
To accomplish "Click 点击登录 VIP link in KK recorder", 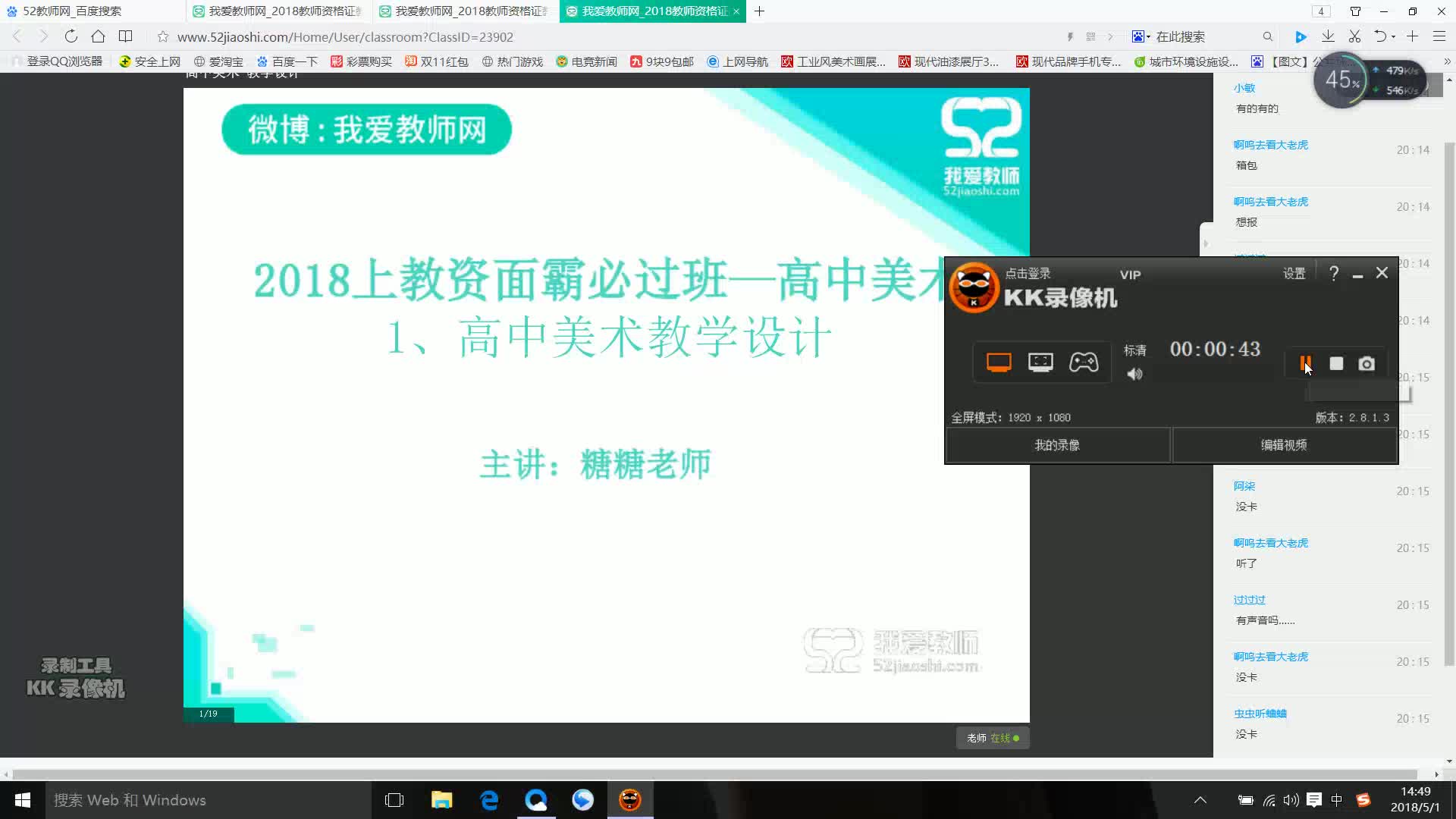I will click(x=1029, y=273).
